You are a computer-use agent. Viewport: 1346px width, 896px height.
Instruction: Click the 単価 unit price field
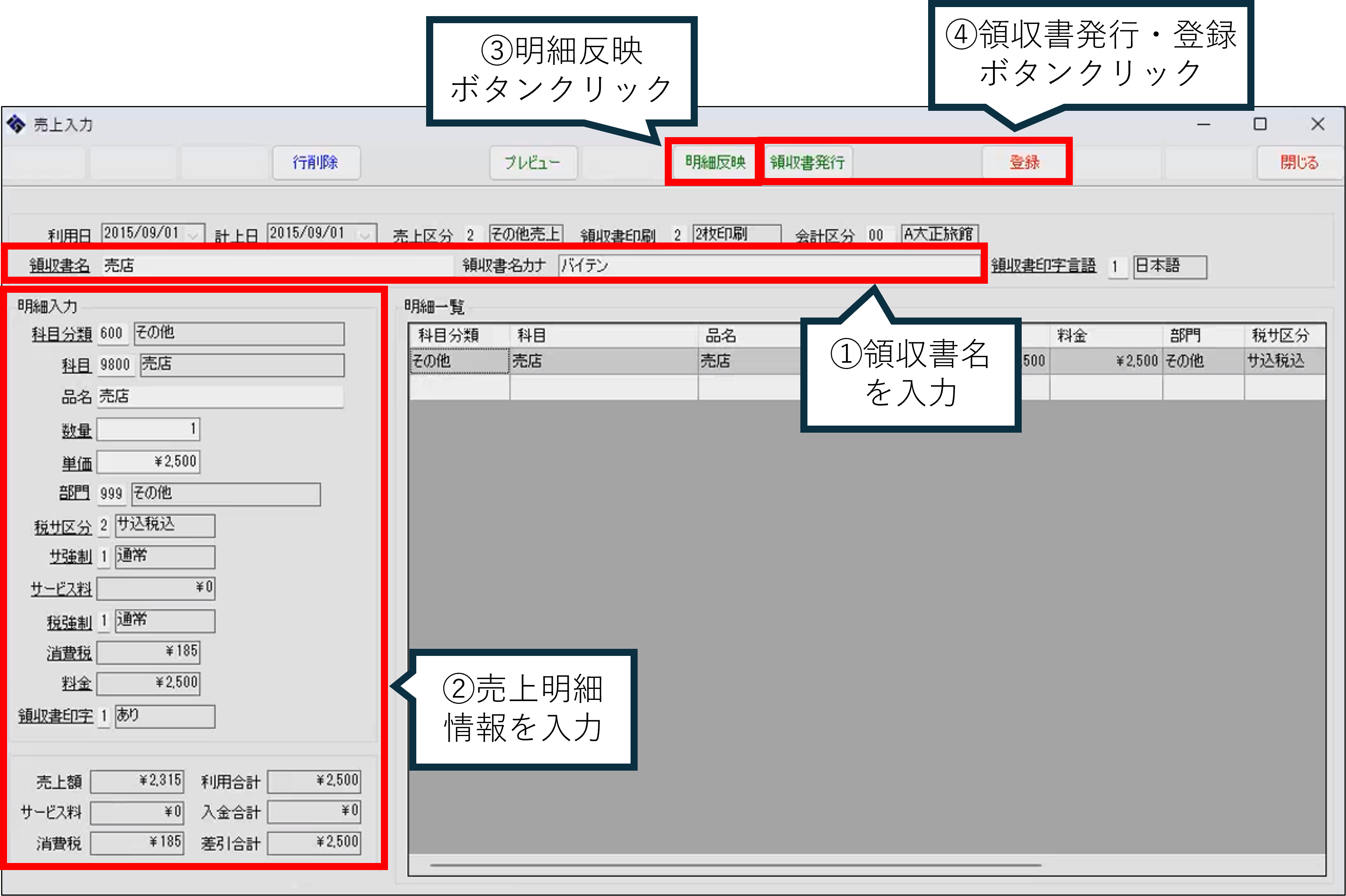coord(148,462)
